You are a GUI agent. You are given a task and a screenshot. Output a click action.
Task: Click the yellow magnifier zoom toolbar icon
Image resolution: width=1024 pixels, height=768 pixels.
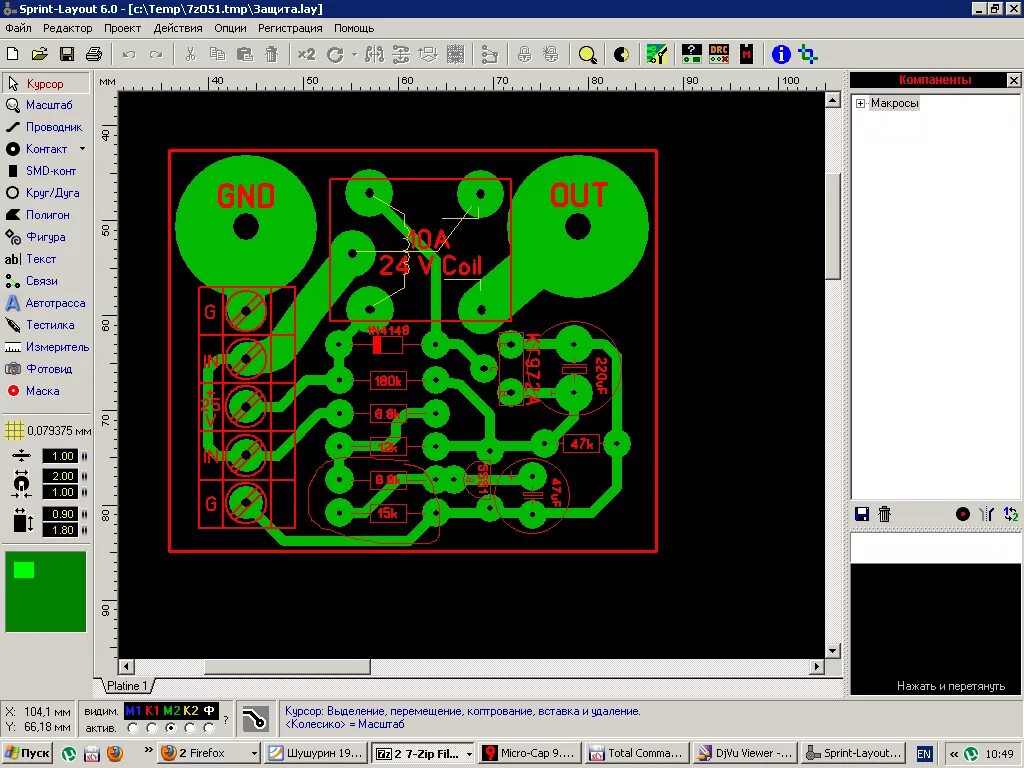587,55
